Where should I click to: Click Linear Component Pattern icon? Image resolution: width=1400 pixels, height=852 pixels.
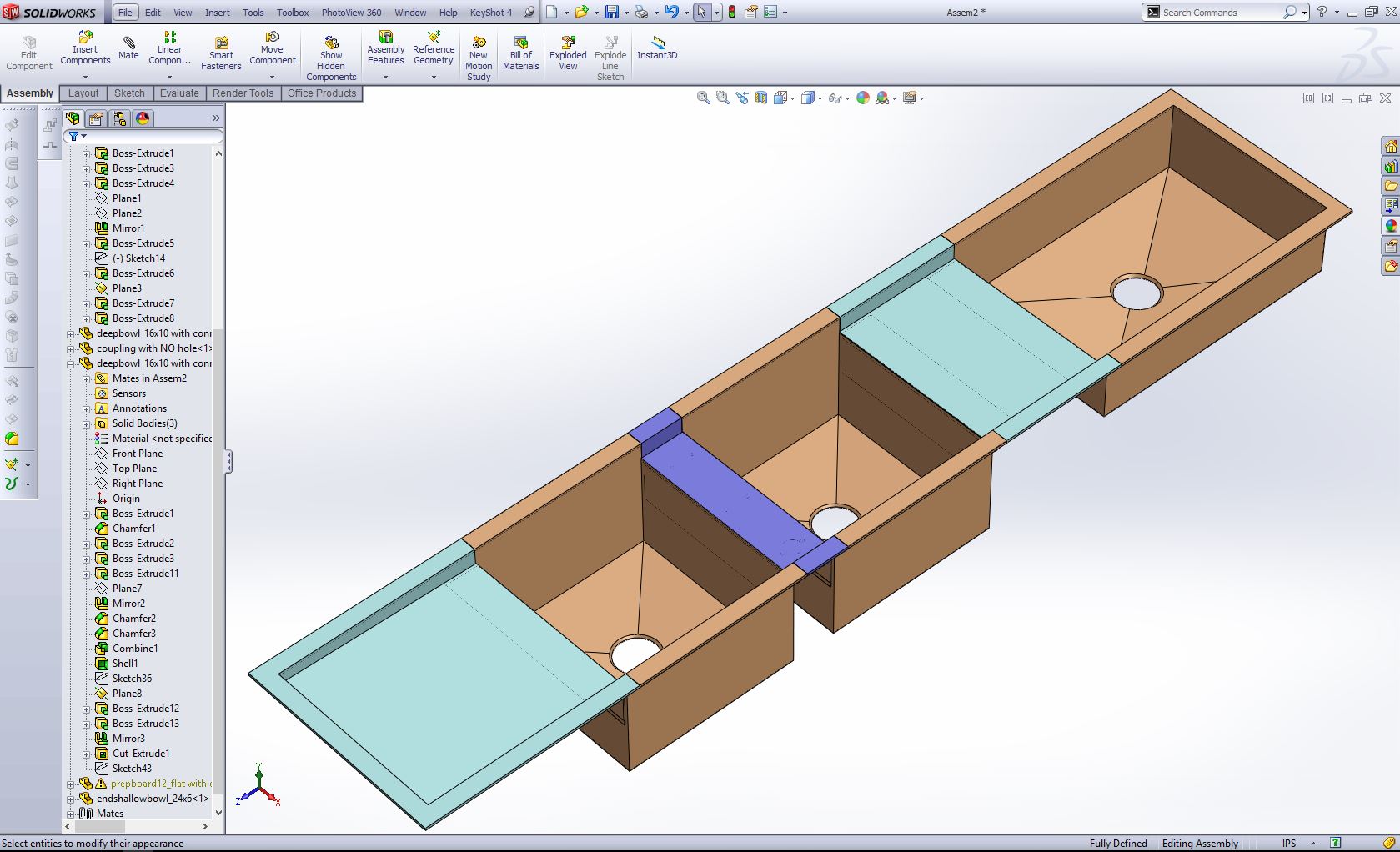click(170, 38)
